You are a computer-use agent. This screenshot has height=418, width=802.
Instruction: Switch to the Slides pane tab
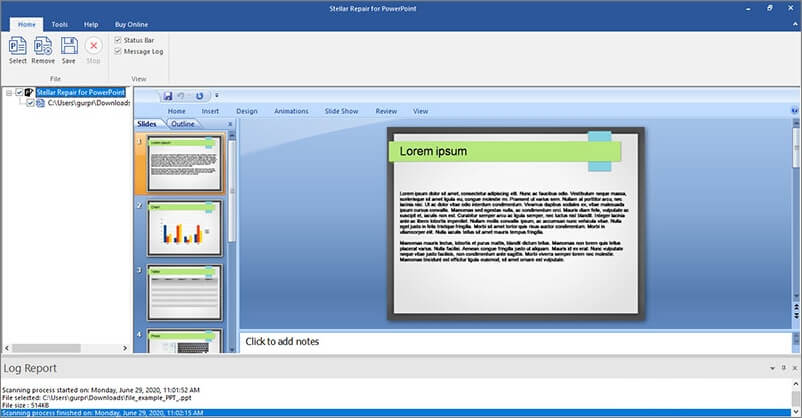pos(149,124)
